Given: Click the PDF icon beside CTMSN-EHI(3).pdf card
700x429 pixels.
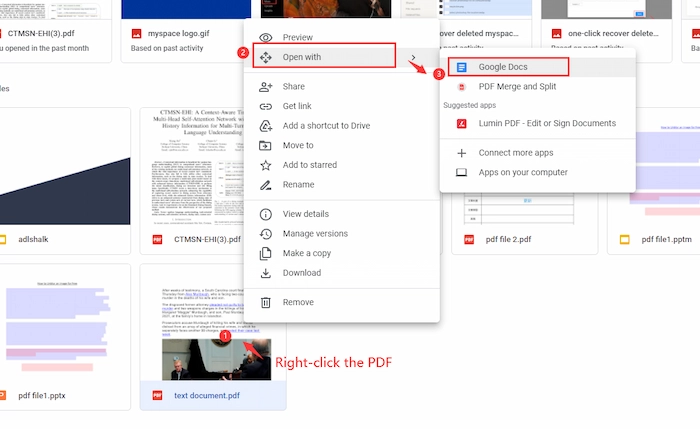Looking at the screenshot, I should coord(157,240).
